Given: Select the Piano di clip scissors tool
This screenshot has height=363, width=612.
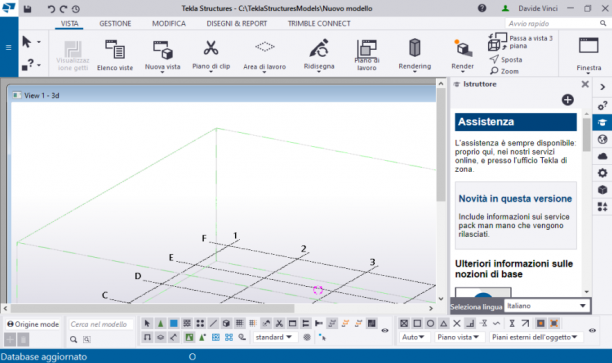Looking at the screenshot, I should coord(211,48).
